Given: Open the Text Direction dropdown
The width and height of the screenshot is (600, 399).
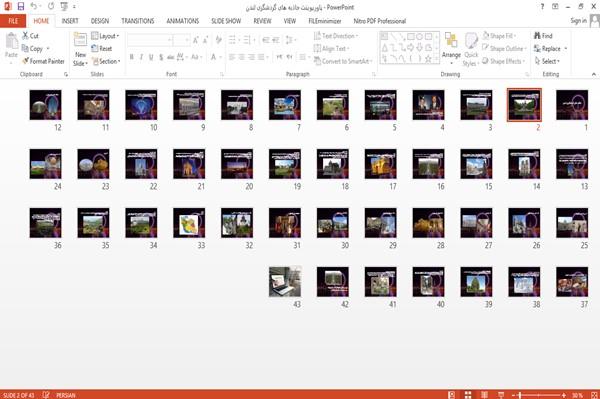Looking at the screenshot, I should 336,36.
